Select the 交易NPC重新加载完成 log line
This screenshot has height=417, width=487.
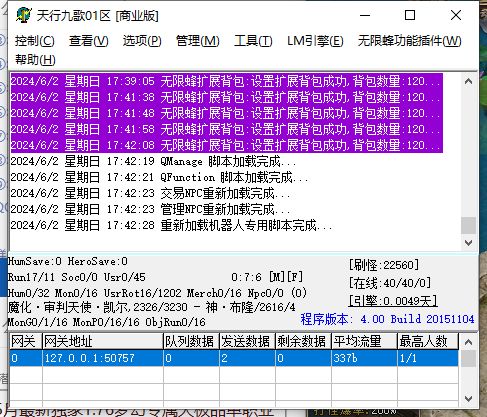point(150,193)
